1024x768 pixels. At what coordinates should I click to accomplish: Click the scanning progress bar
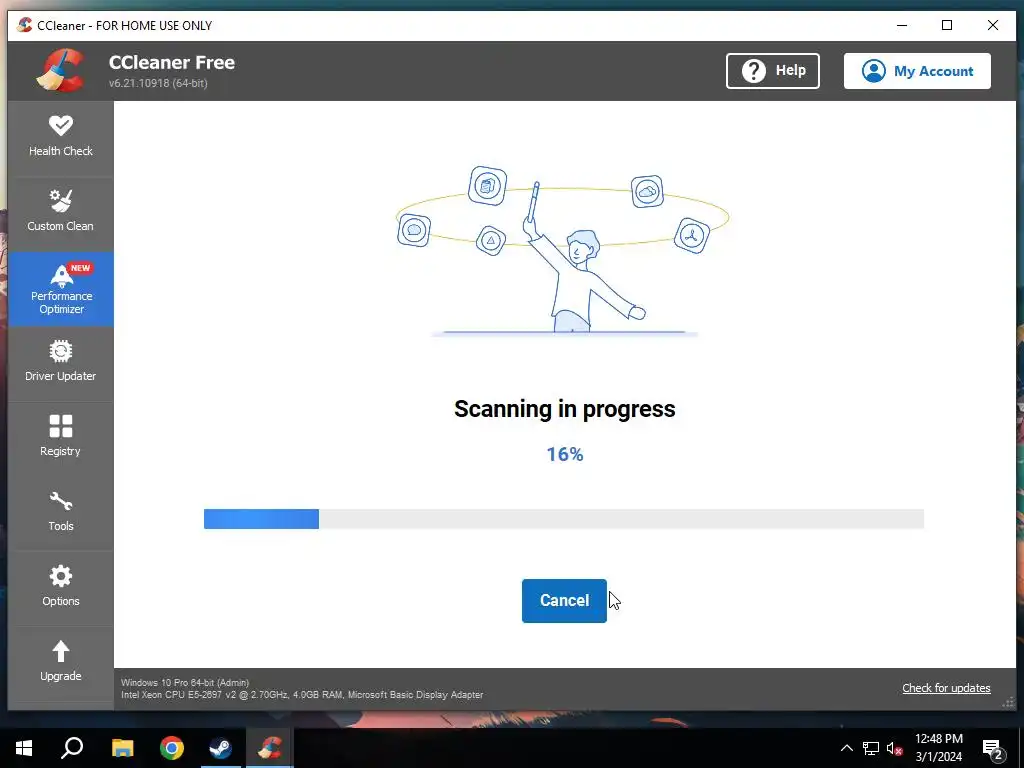pyautogui.click(x=564, y=519)
